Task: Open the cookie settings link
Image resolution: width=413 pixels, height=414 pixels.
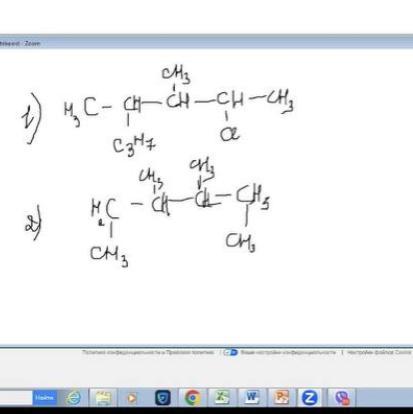Action: pyautogui.click(x=380, y=352)
